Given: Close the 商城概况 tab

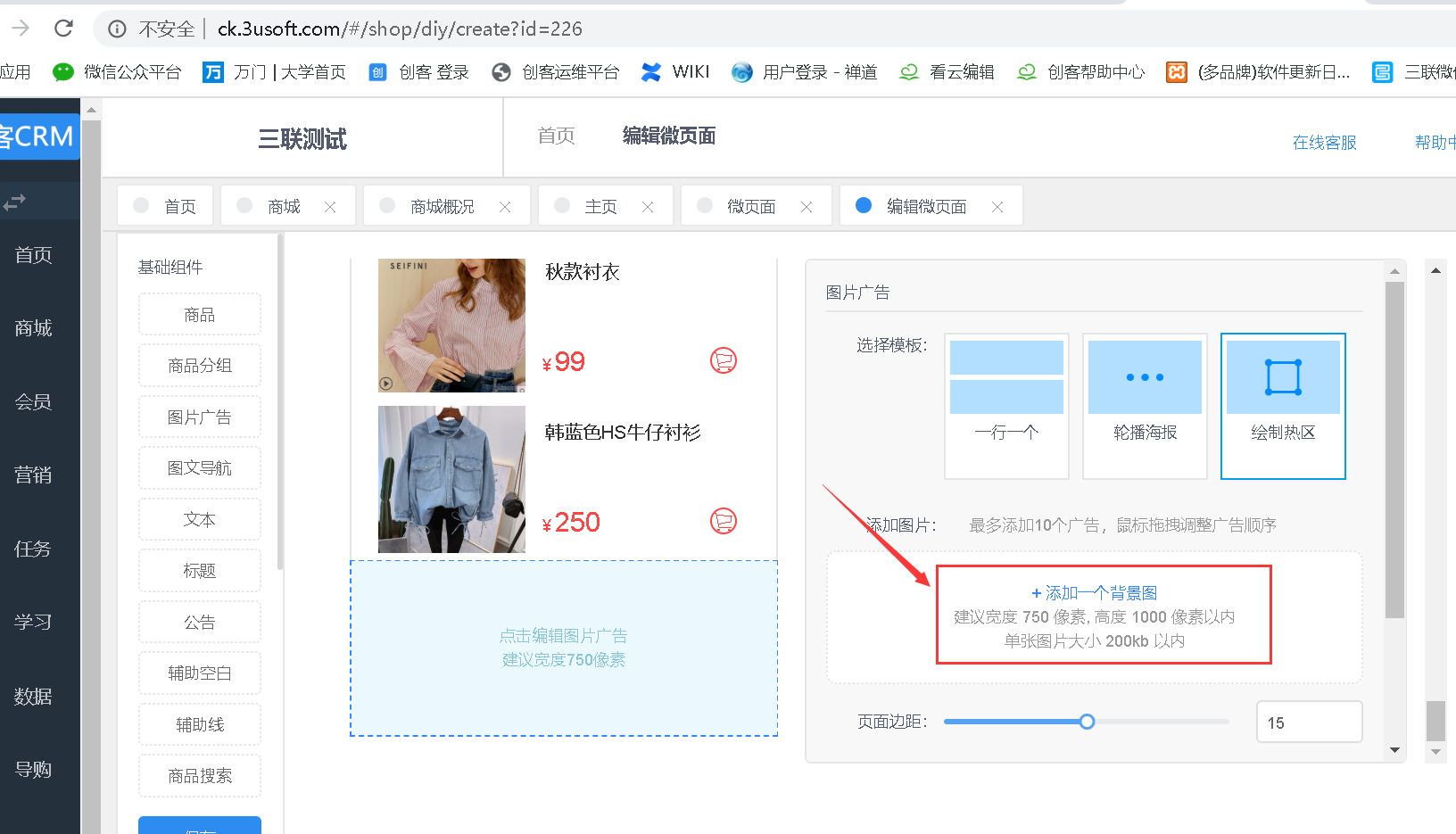Looking at the screenshot, I should [505, 207].
